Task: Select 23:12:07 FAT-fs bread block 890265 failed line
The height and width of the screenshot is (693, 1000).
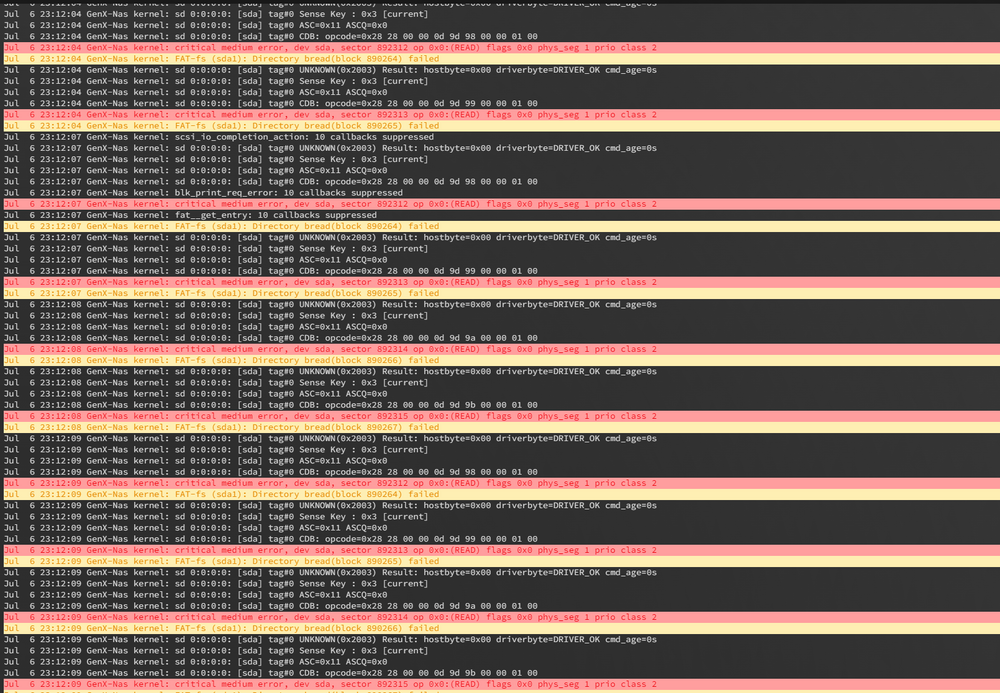Action: pyautogui.click(x=501, y=293)
